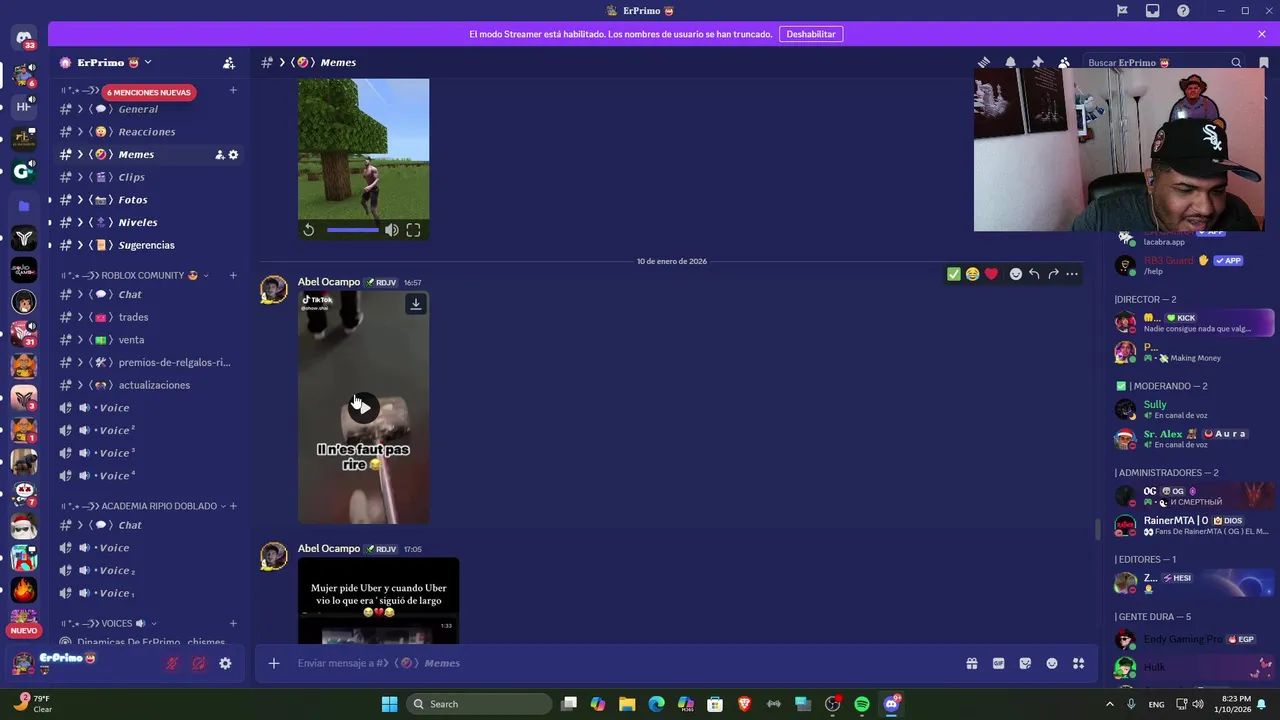1280x720 pixels.
Task: React with the laughing-crying emoji
Action: (972, 274)
